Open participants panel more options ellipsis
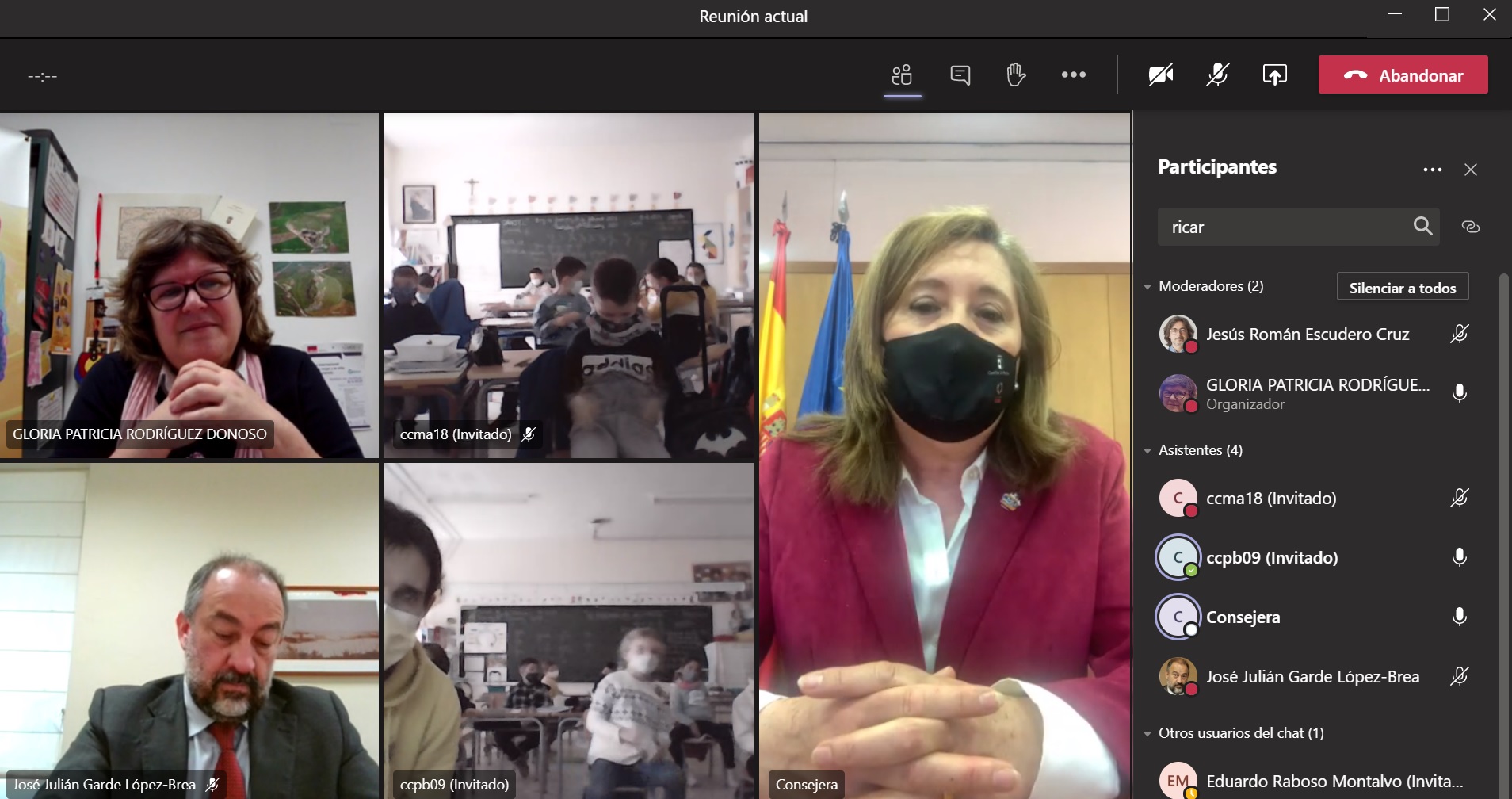The width and height of the screenshot is (1512, 799). [x=1432, y=170]
